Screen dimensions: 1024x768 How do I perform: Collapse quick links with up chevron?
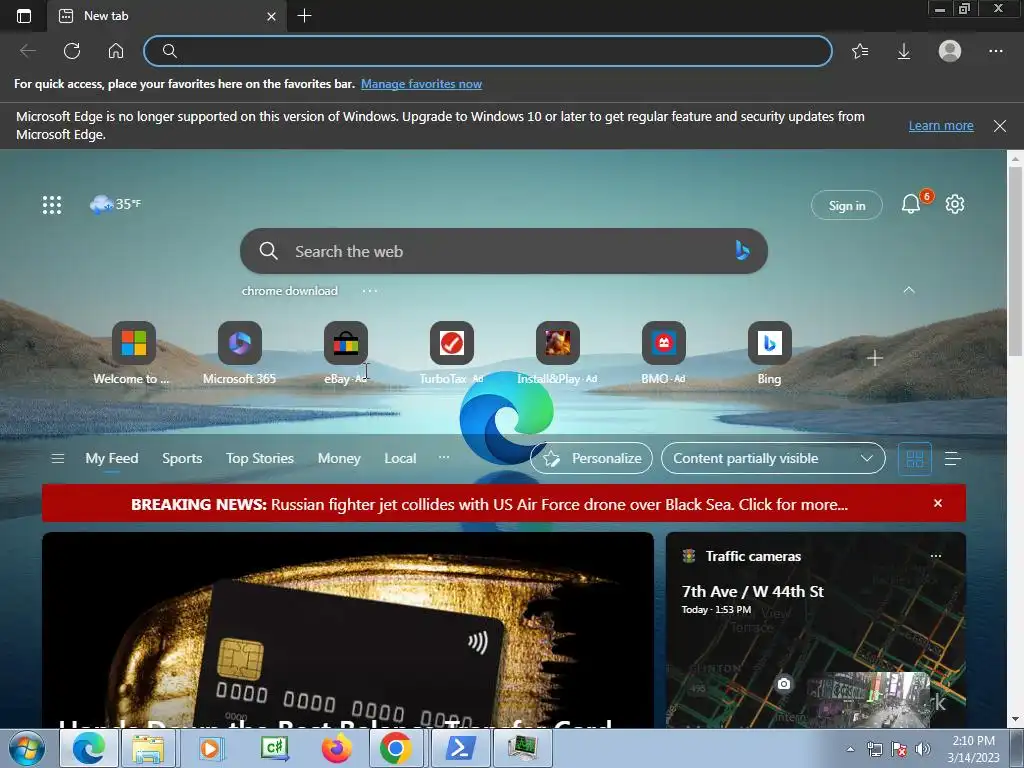[x=908, y=290]
